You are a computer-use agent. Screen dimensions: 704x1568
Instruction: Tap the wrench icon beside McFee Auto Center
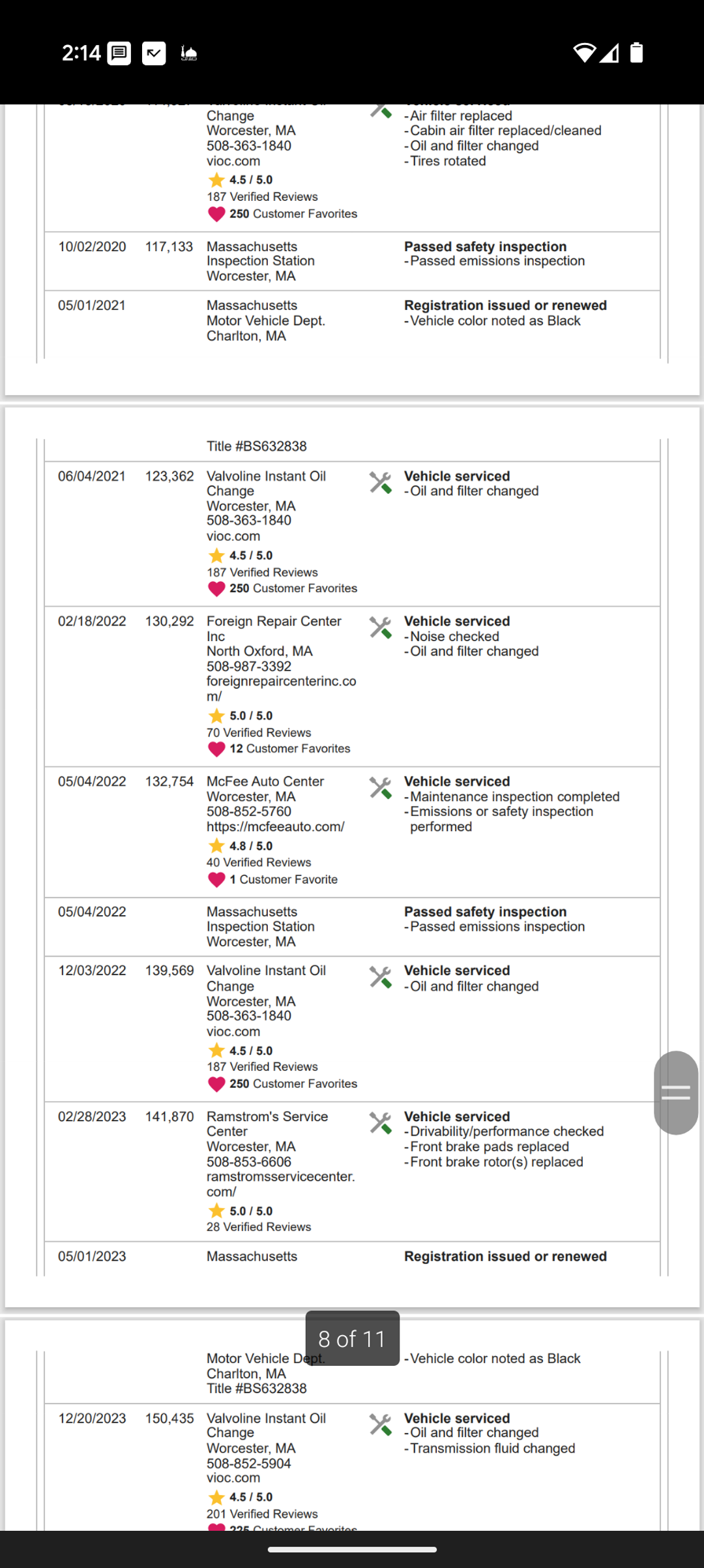380,788
